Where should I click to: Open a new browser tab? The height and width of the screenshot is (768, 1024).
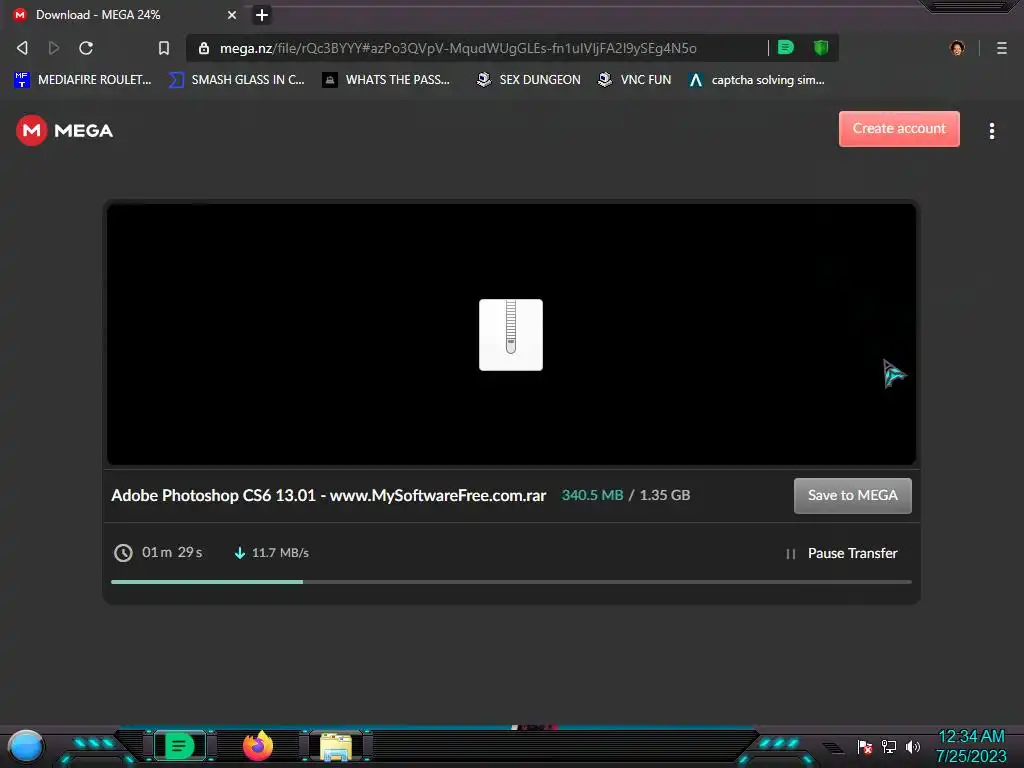[262, 15]
